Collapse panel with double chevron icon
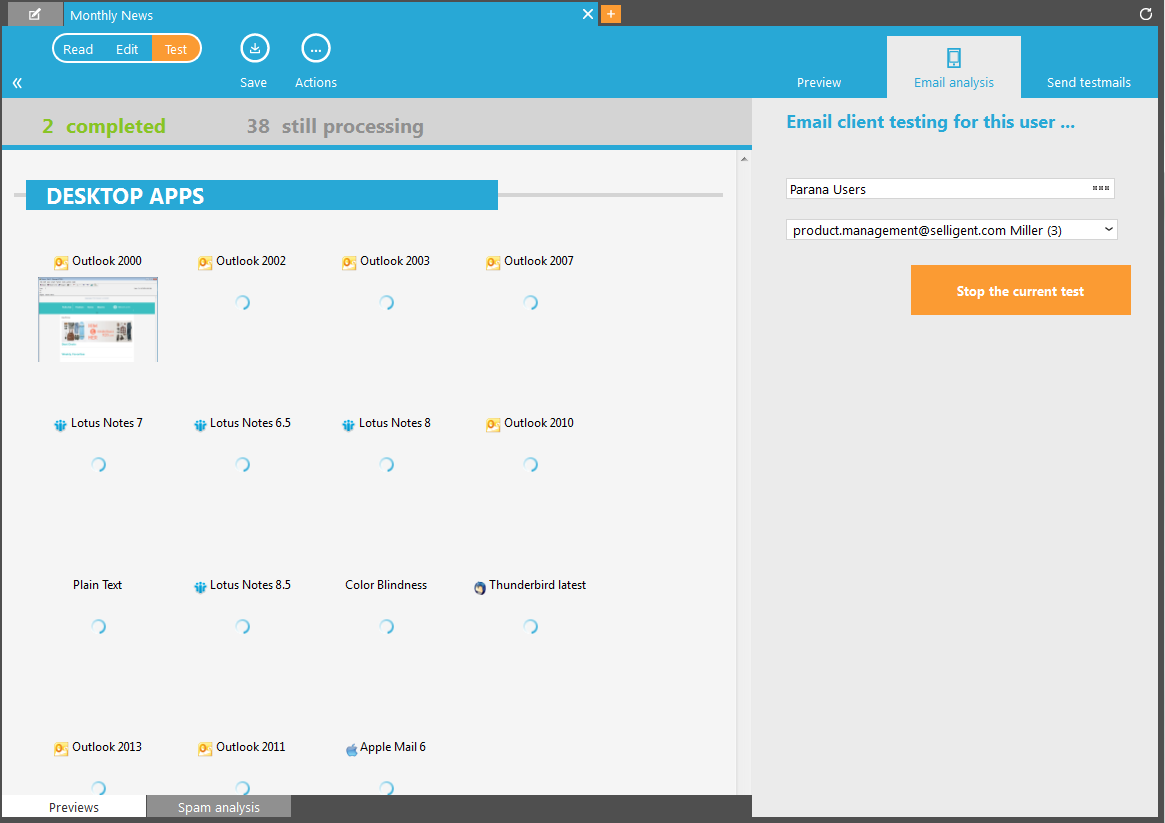This screenshot has height=823, width=1165. pos(17,83)
